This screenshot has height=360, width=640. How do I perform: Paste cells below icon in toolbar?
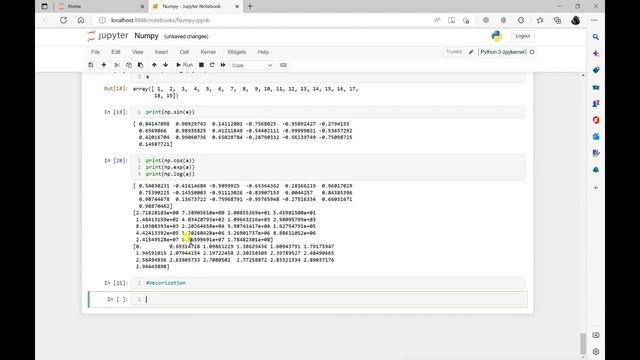pos(140,65)
